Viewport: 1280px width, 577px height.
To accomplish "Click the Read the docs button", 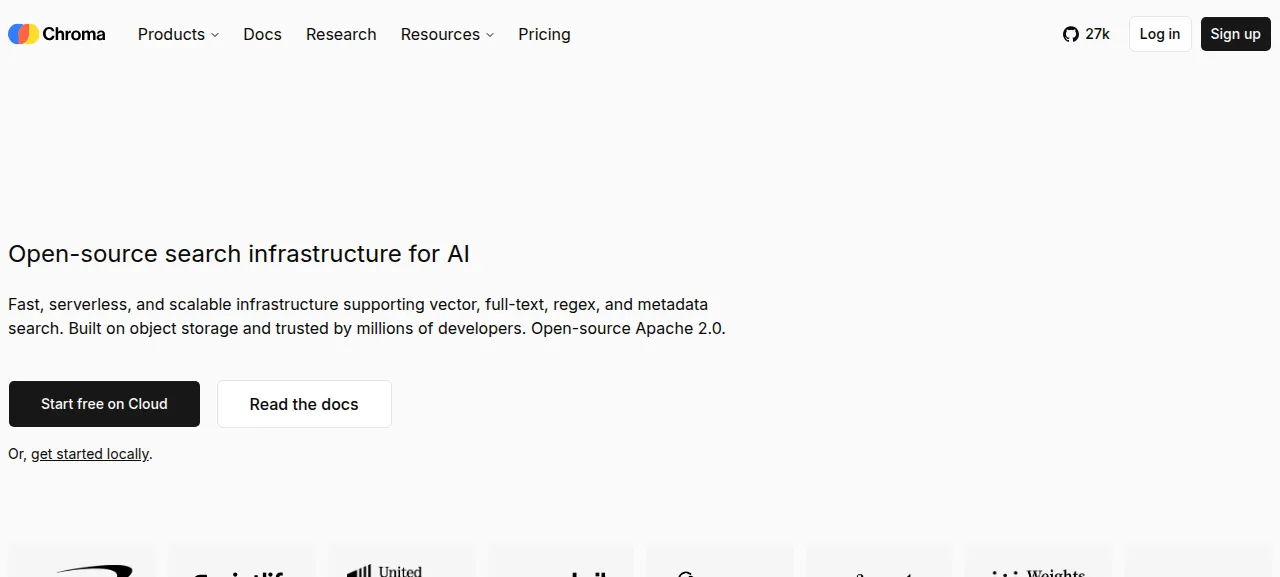I will click(304, 404).
